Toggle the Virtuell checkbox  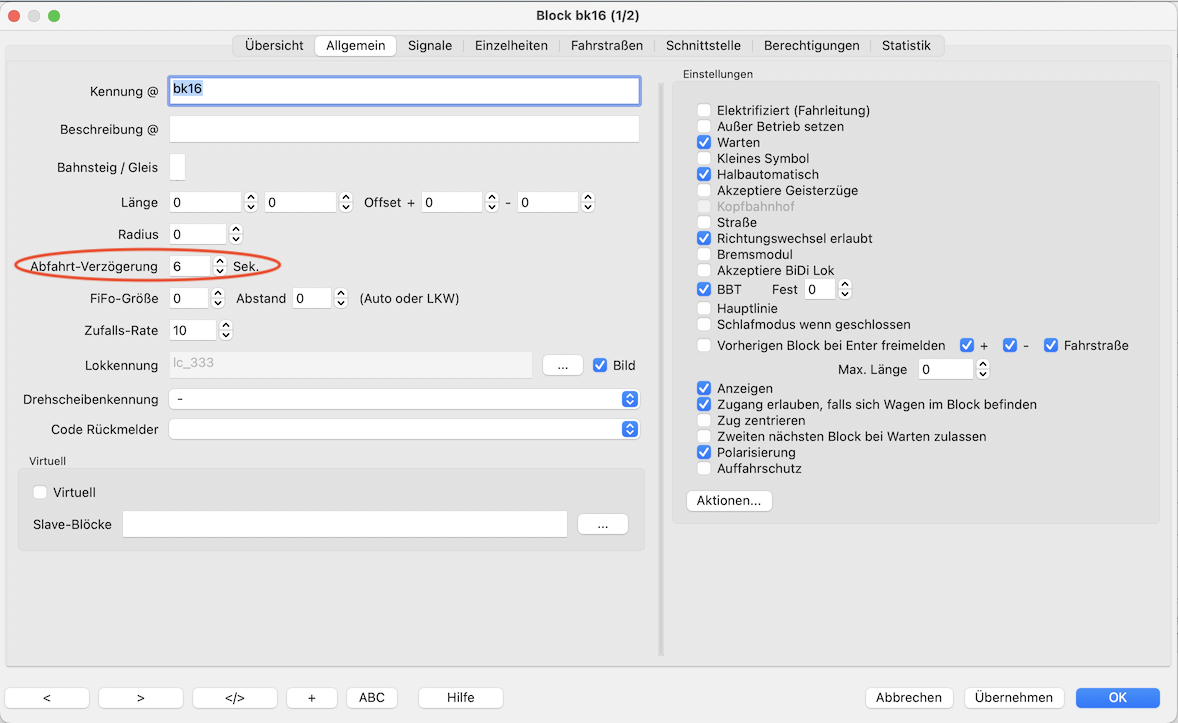[41, 492]
